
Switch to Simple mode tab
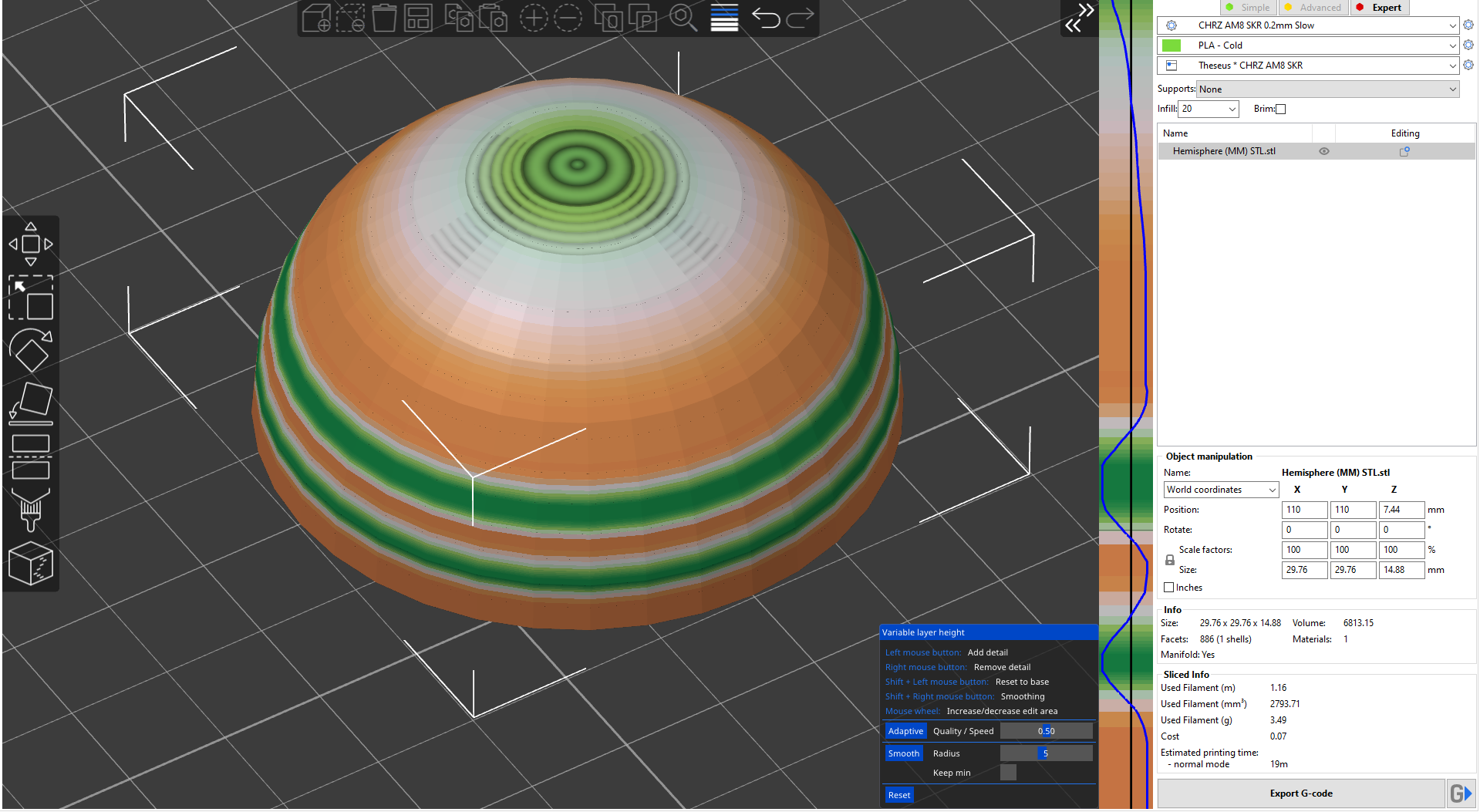click(x=1249, y=8)
